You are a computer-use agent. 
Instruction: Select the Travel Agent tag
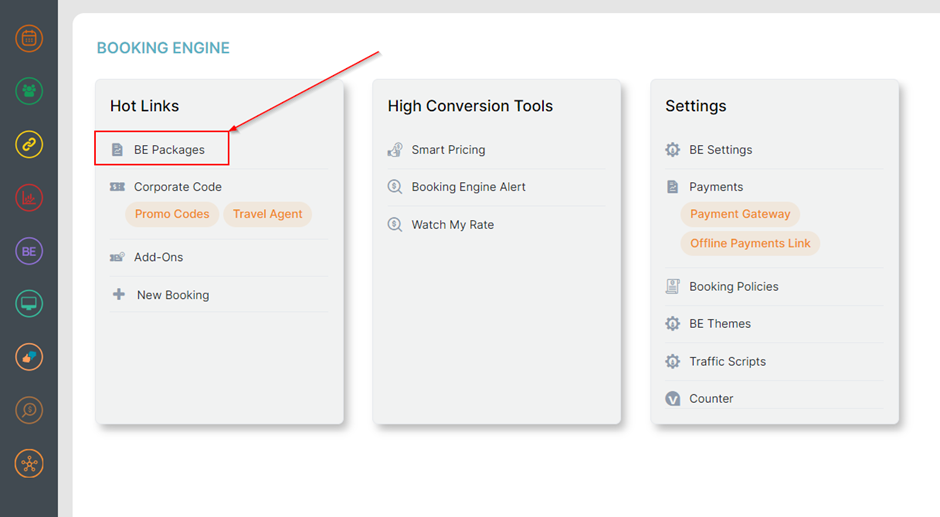pyautogui.click(x=267, y=214)
